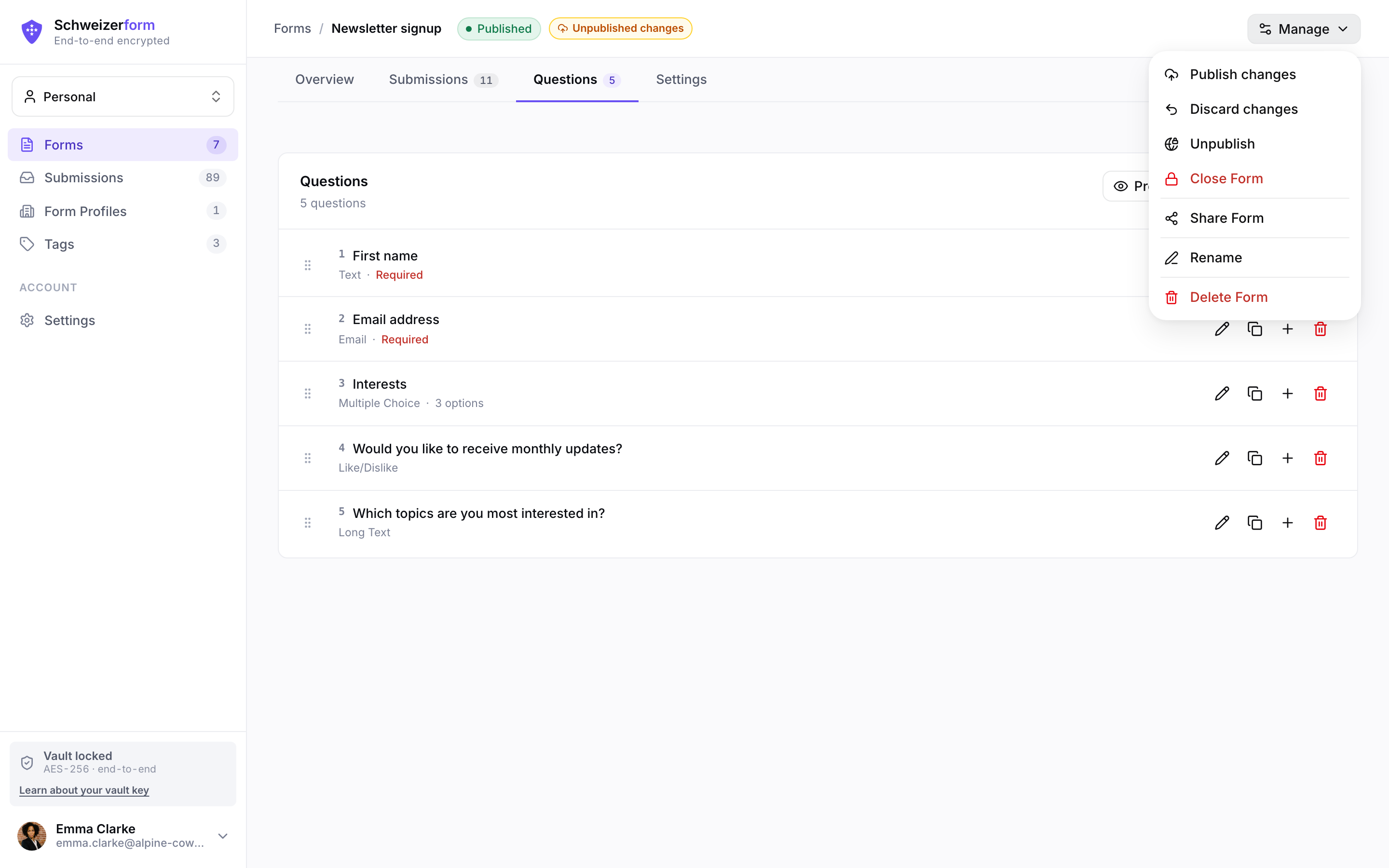Viewport: 1389px width, 868px height.
Task: Click the Newsletter signup breadcrumb title
Action: (386, 29)
